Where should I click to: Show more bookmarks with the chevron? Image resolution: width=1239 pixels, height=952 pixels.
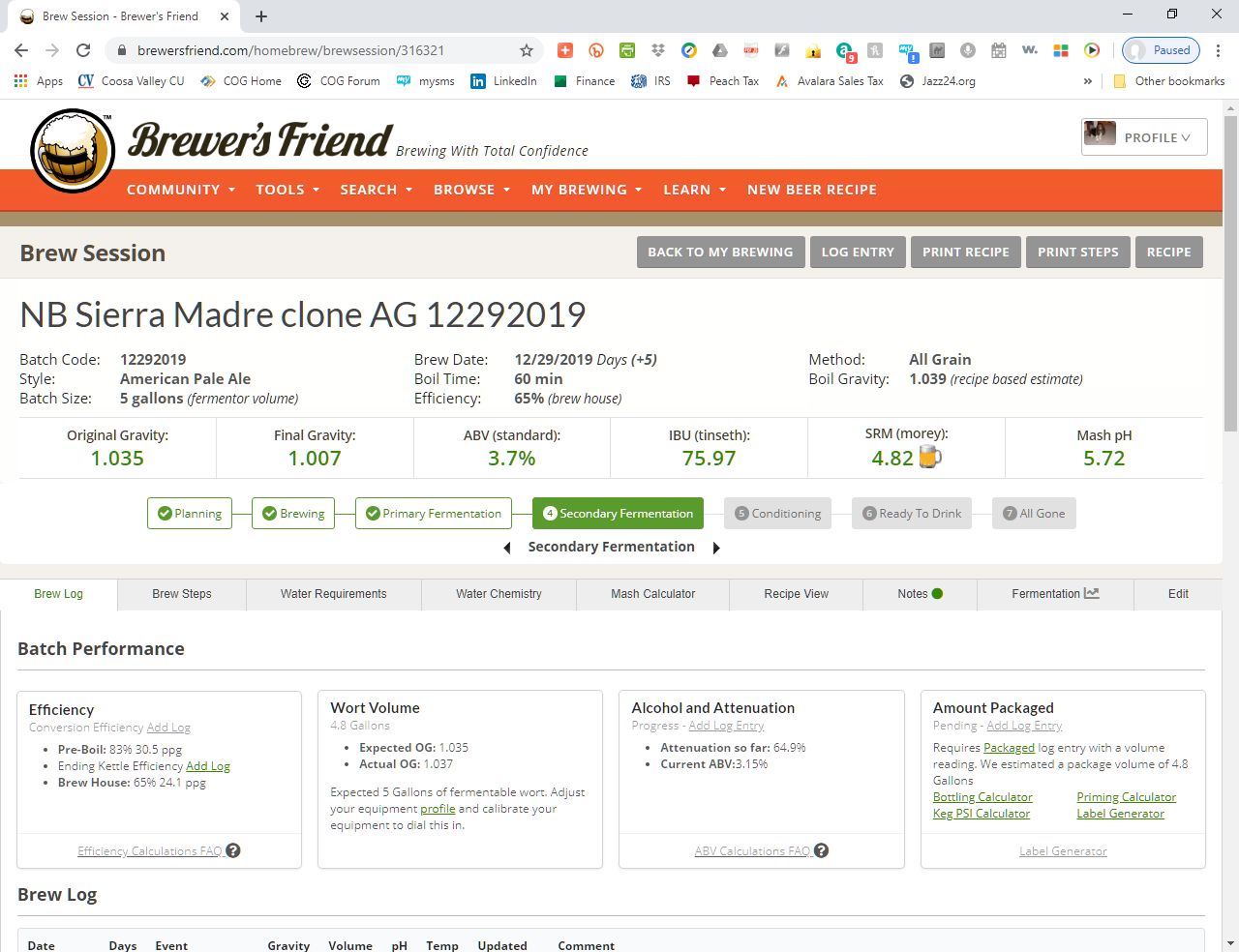1088,81
